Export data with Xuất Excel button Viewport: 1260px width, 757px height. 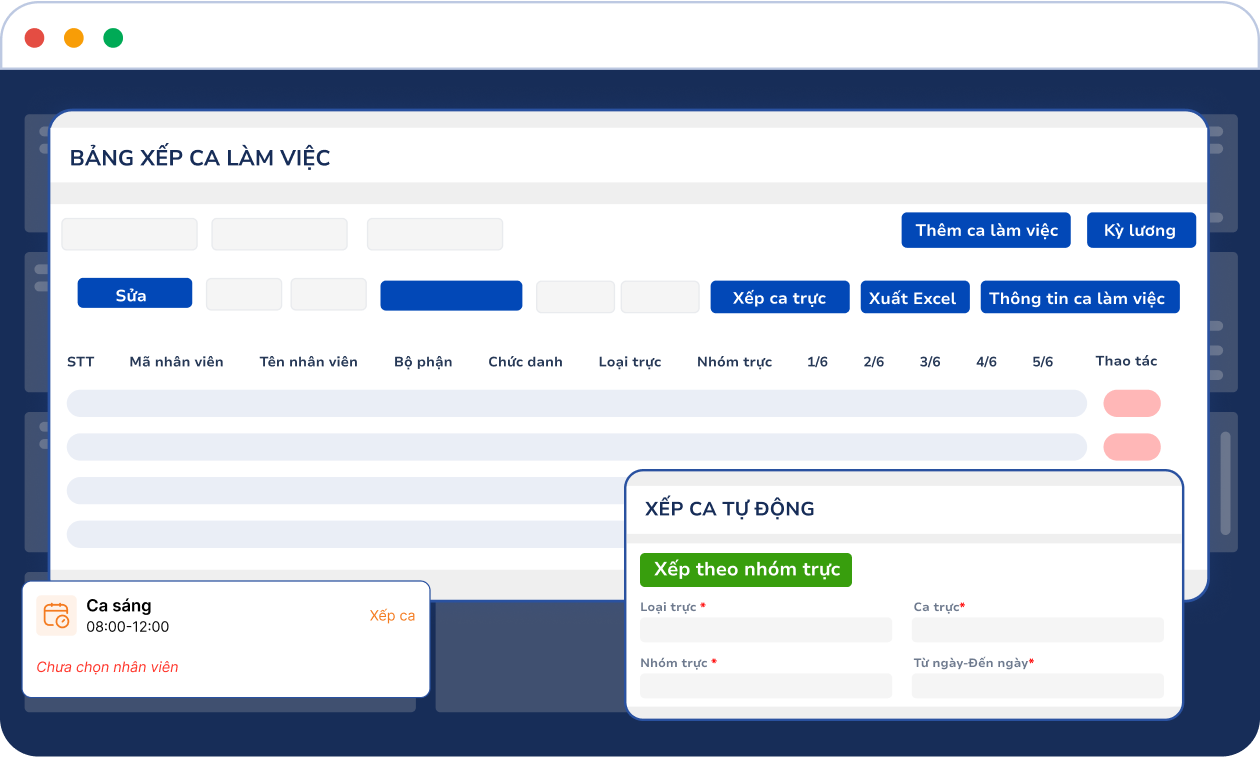click(914, 297)
